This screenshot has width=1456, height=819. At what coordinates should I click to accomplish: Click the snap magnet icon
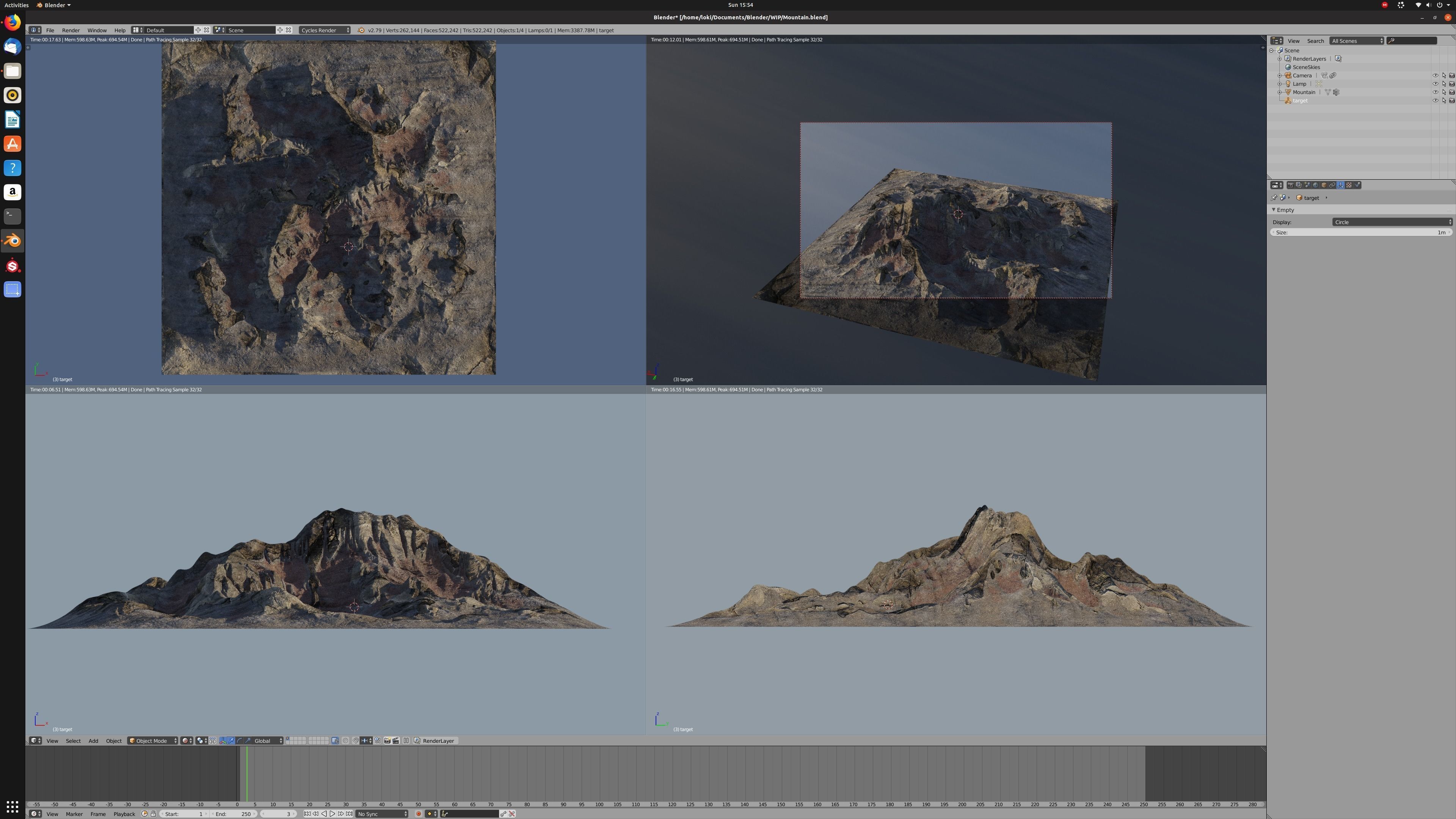356,741
